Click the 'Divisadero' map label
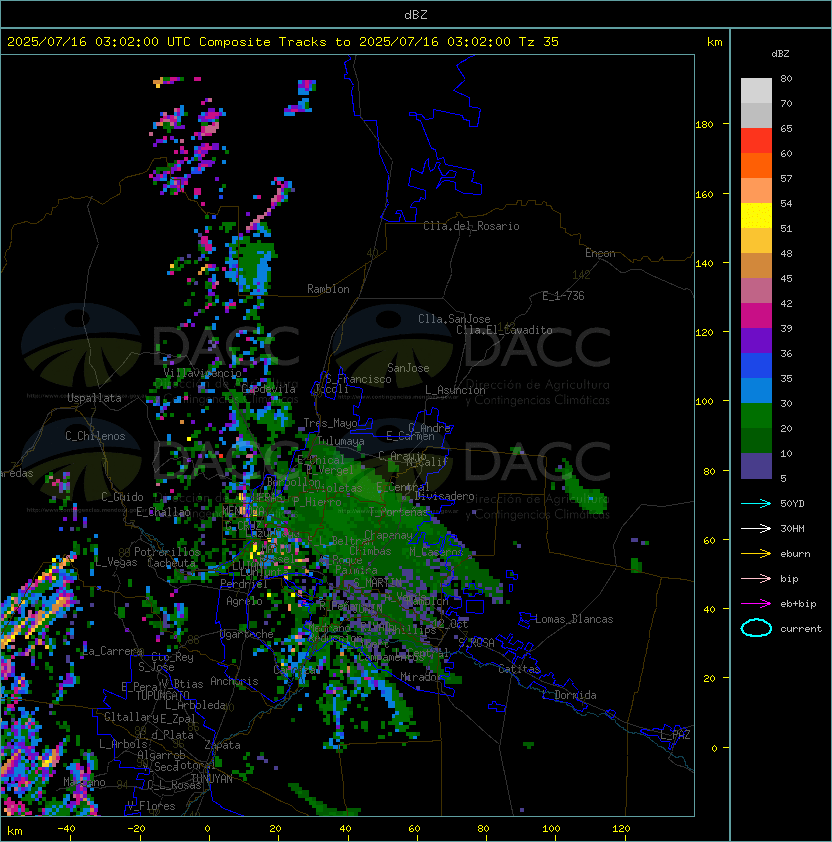The height and width of the screenshot is (842, 832). tap(444, 496)
